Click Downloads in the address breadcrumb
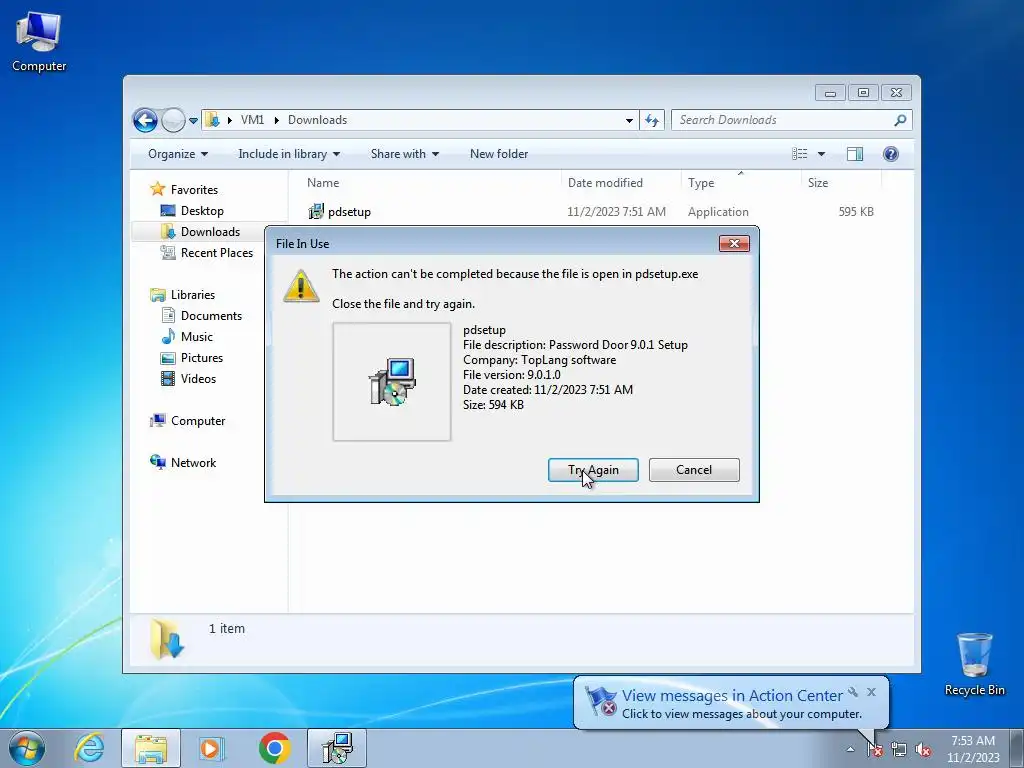This screenshot has height=768, width=1024. click(317, 120)
